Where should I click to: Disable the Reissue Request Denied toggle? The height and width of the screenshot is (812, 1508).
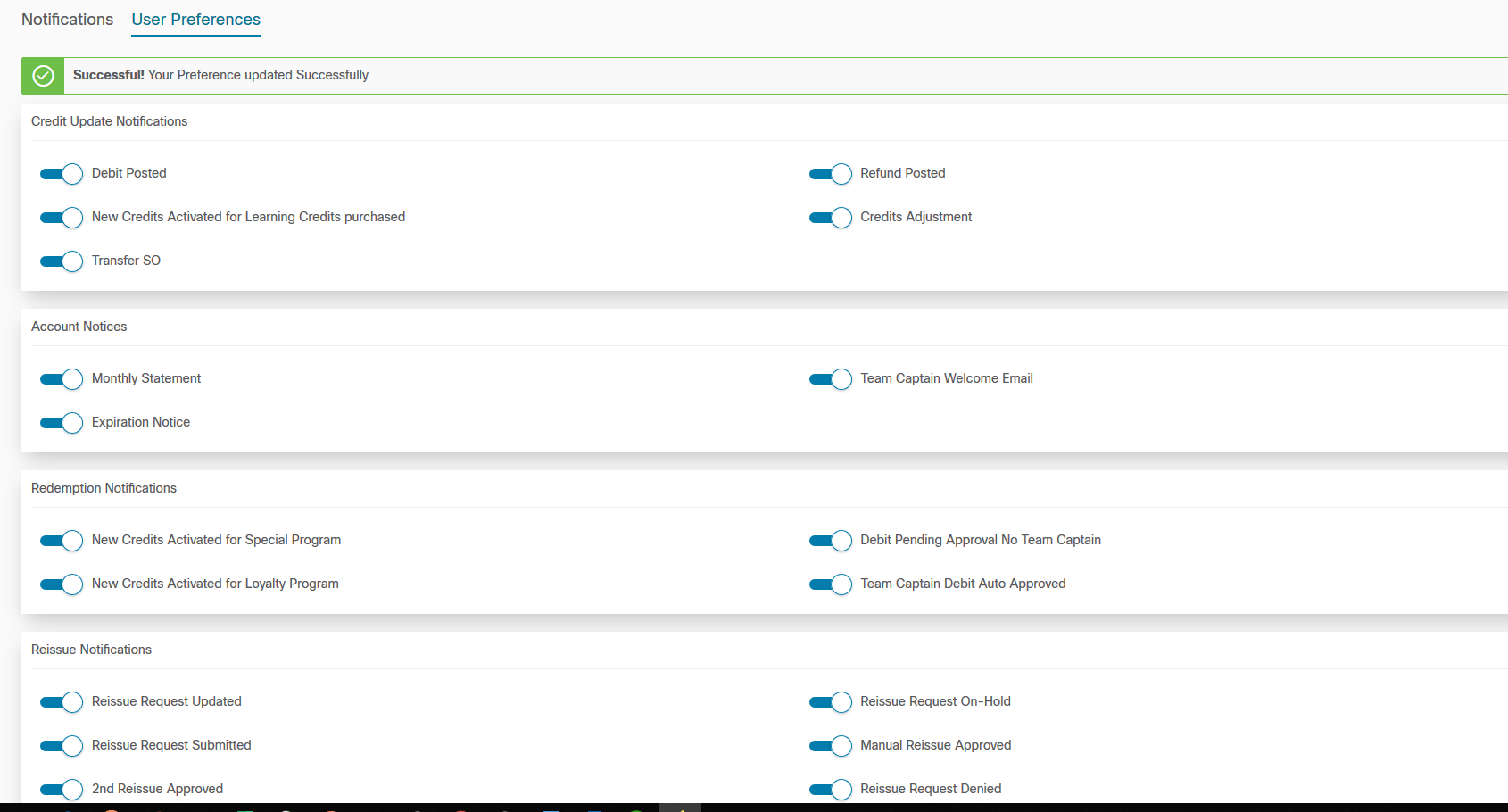coord(830,790)
